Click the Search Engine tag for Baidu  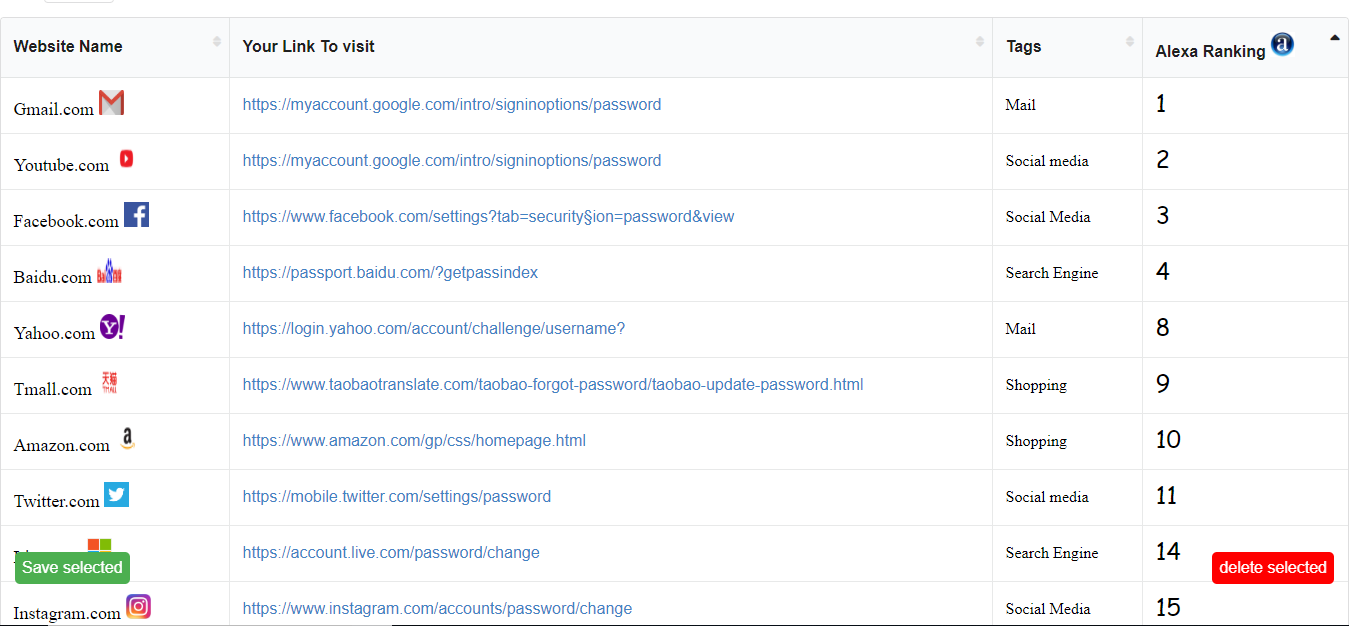[1052, 272]
